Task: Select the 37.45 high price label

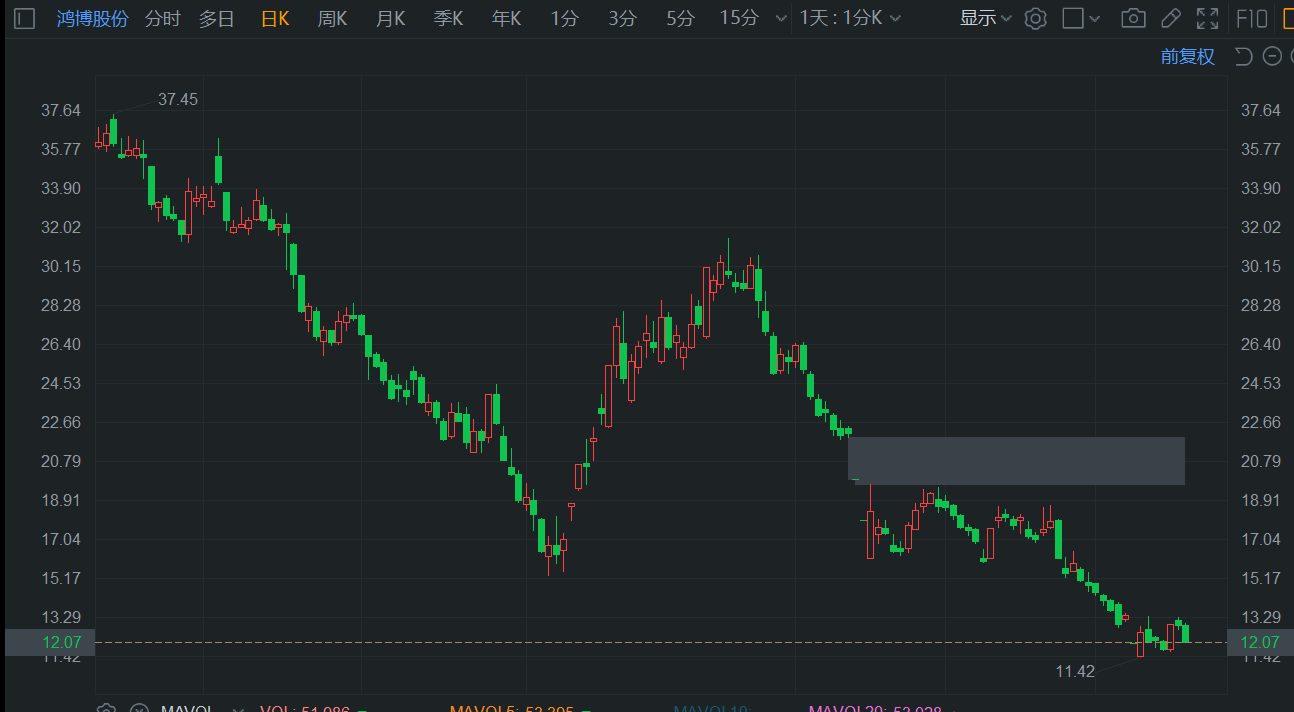Action: tap(178, 99)
